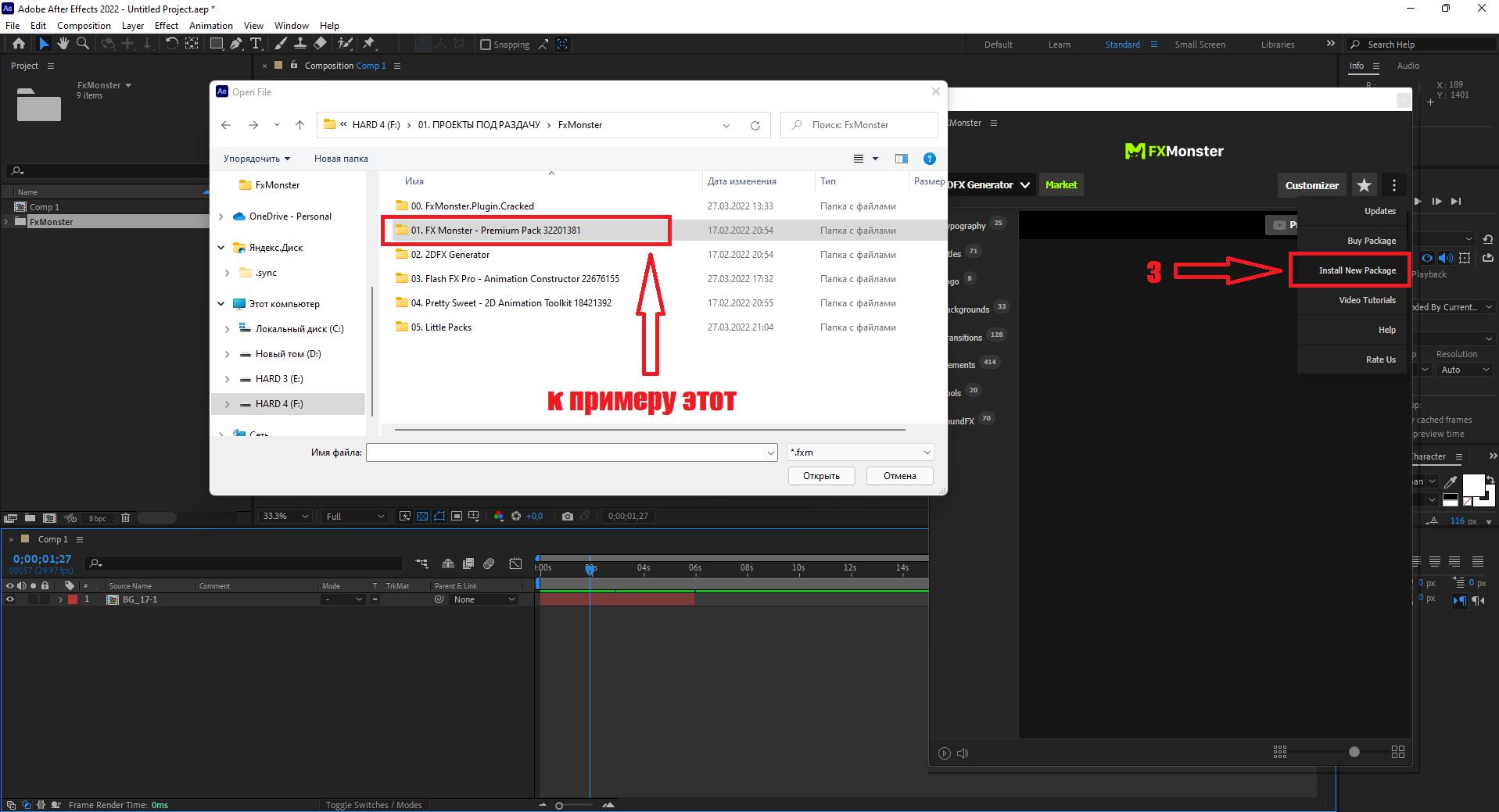Click the Market button in FXMonster
Viewport: 1499px width, 812px height.
[1061, 185]
